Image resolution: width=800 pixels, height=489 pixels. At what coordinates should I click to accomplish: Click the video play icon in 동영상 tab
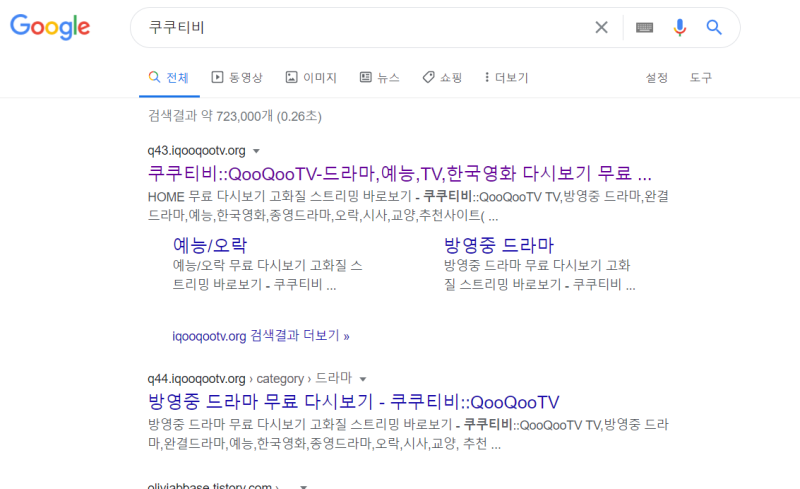click(217, 77)
